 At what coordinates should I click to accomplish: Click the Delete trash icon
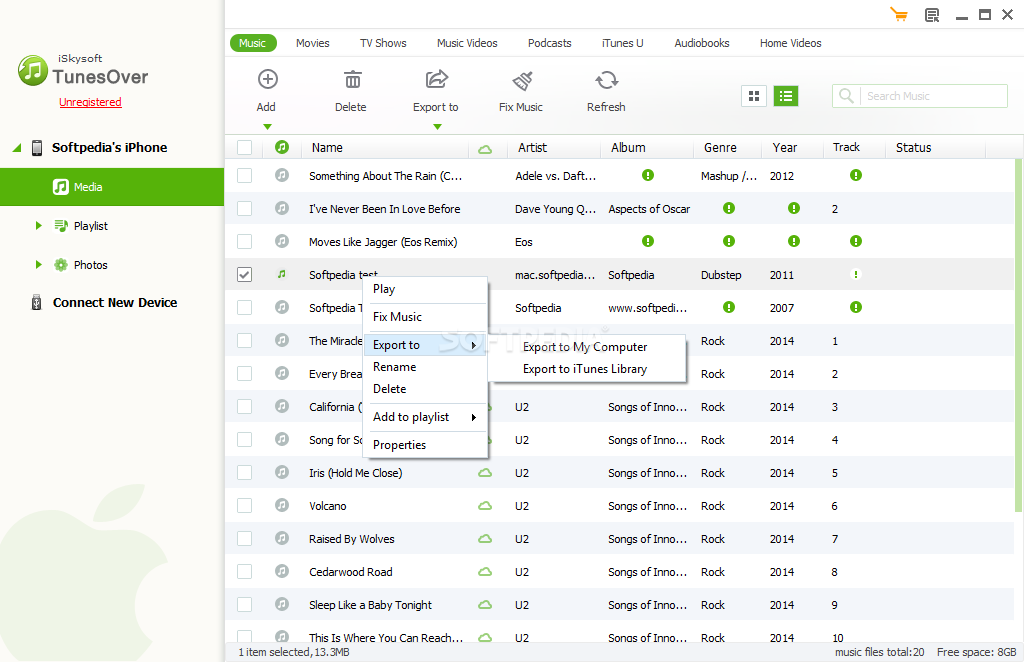pyautogui.click(x=352, y=80)
